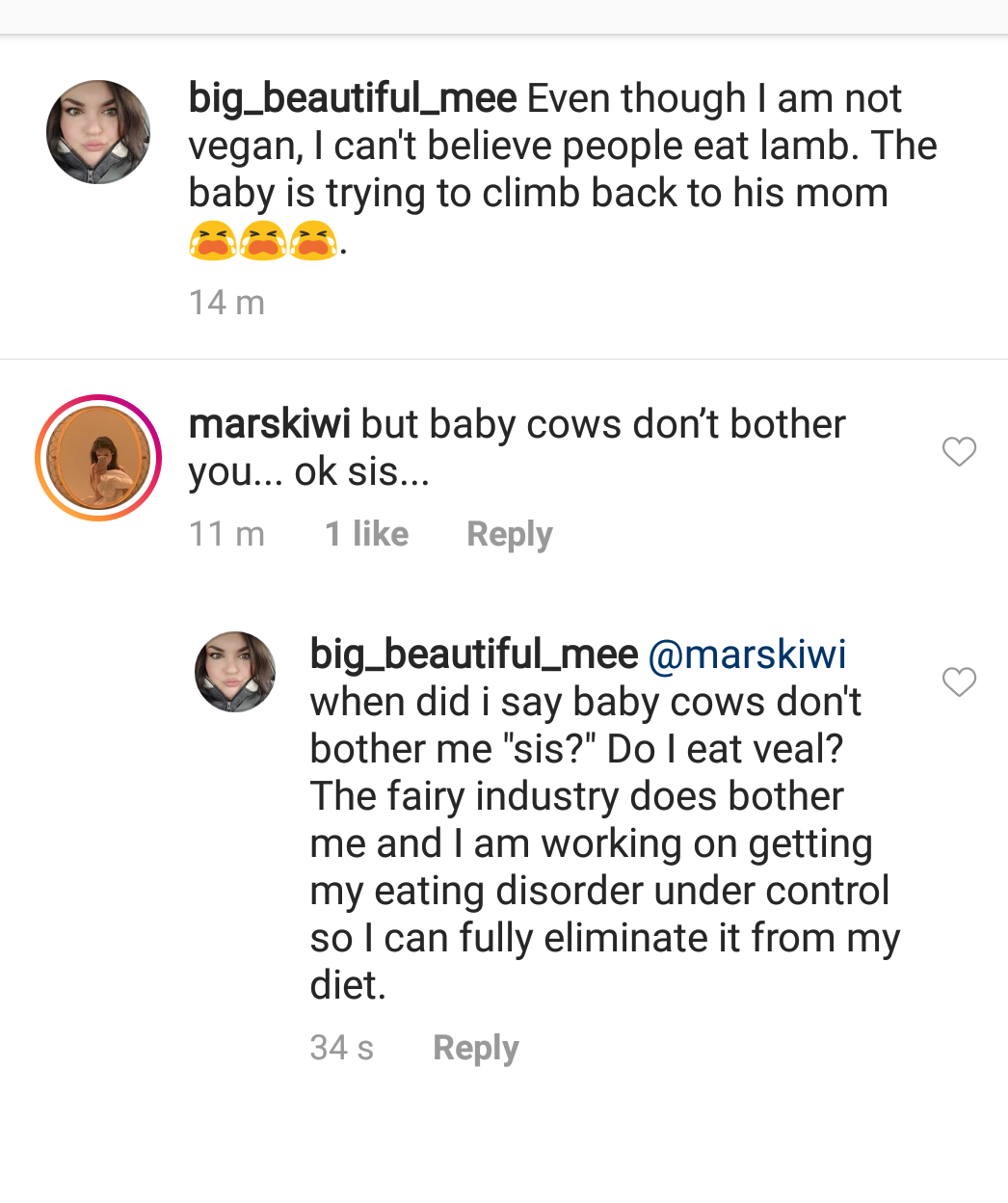Open the @marskiwi mention link
Viewport: 1008px width, 1203px height.
pyautogui.click(x=748, y=655)
